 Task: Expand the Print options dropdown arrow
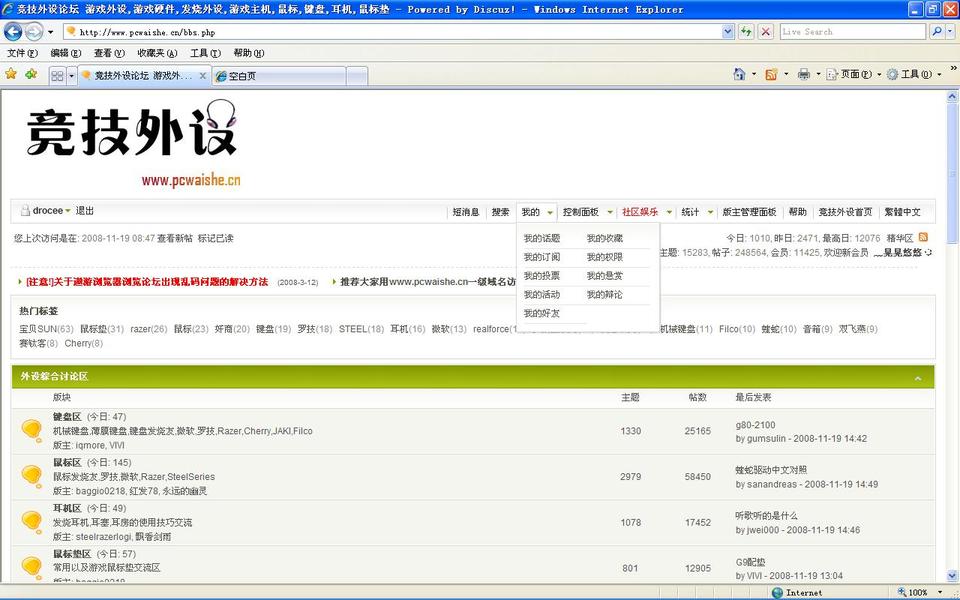click(x=818, y=75)
